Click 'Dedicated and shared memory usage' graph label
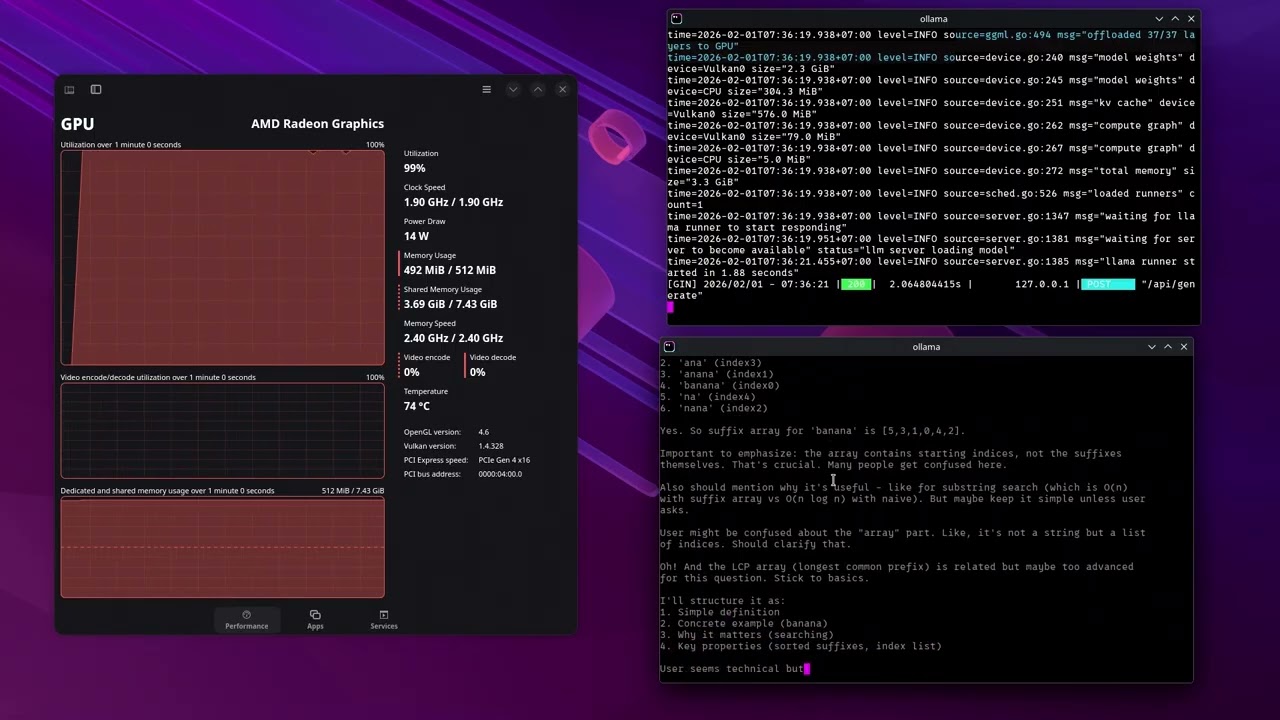This screenshot has height=720, width=1280. point(167,491)
